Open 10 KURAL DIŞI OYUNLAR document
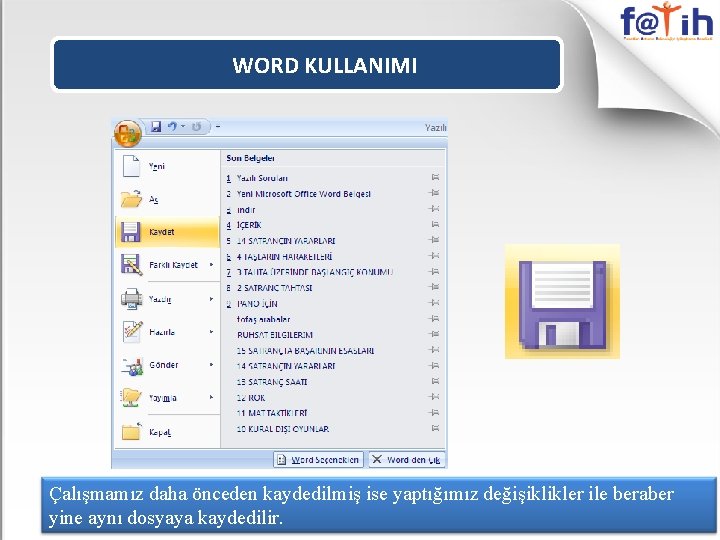 point(283,429)
